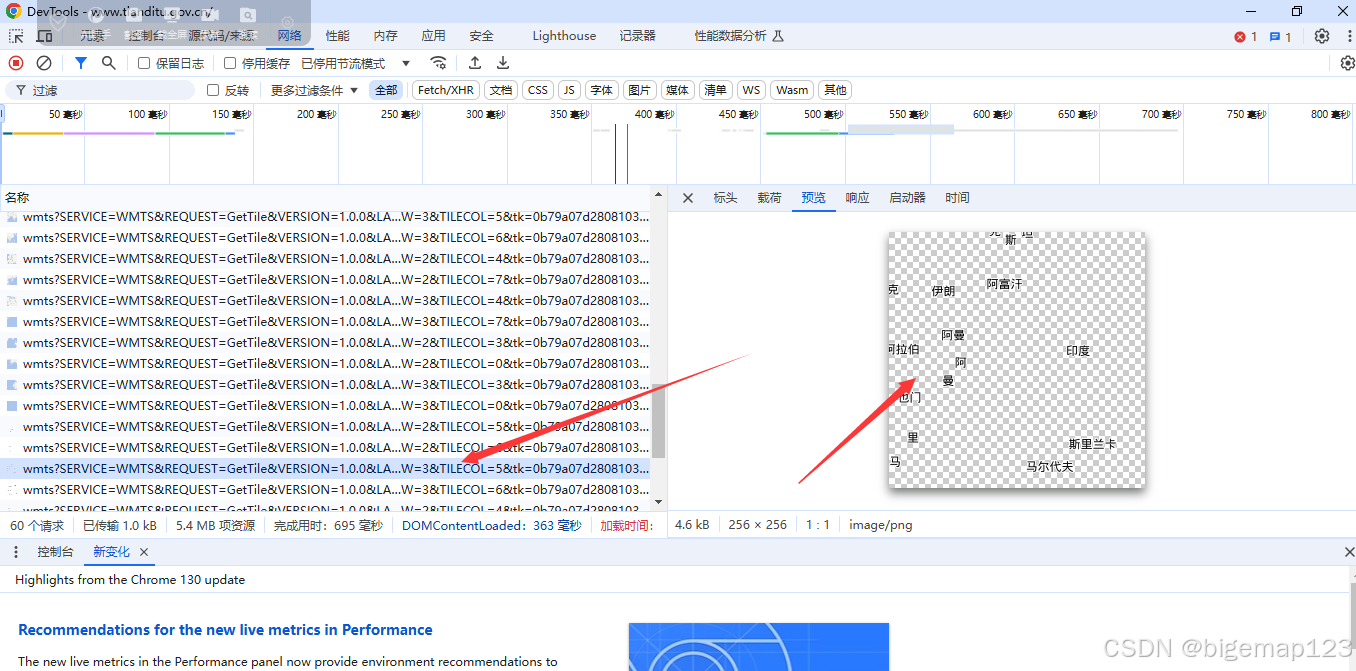Toggle 保留日志 checkbox
Screen dimensions: 1356x671
click(x=144, y=63)
